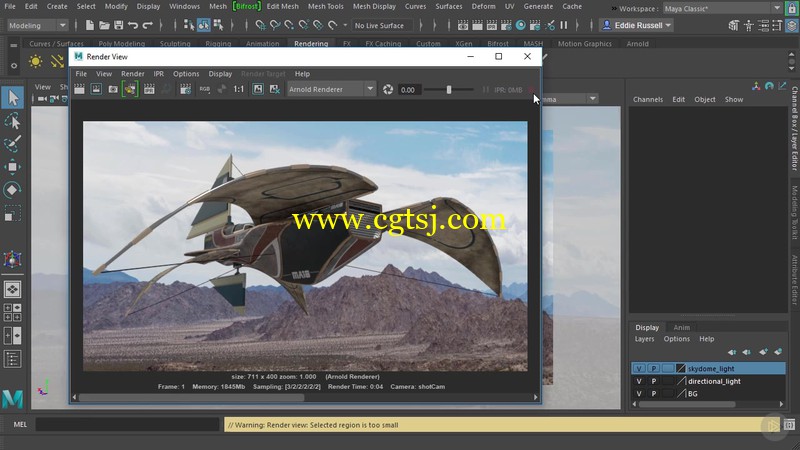This screenshot has height=450, width=800.
Task: Click Channels in the Channel Box
Action: tap(648, 99)
